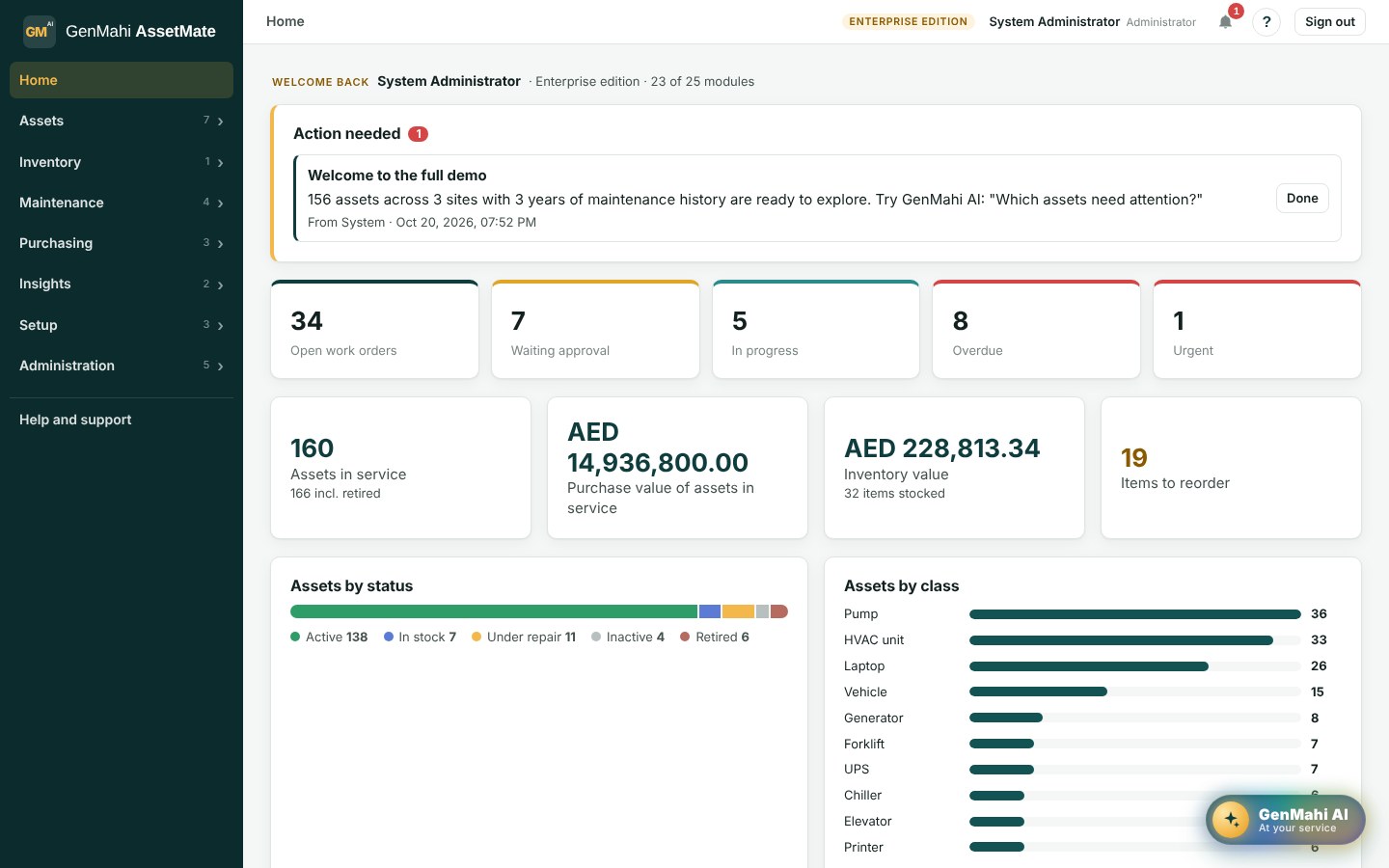
Task: Launch the GenMahi AI assistant sparkle button
Action: 1231,820
